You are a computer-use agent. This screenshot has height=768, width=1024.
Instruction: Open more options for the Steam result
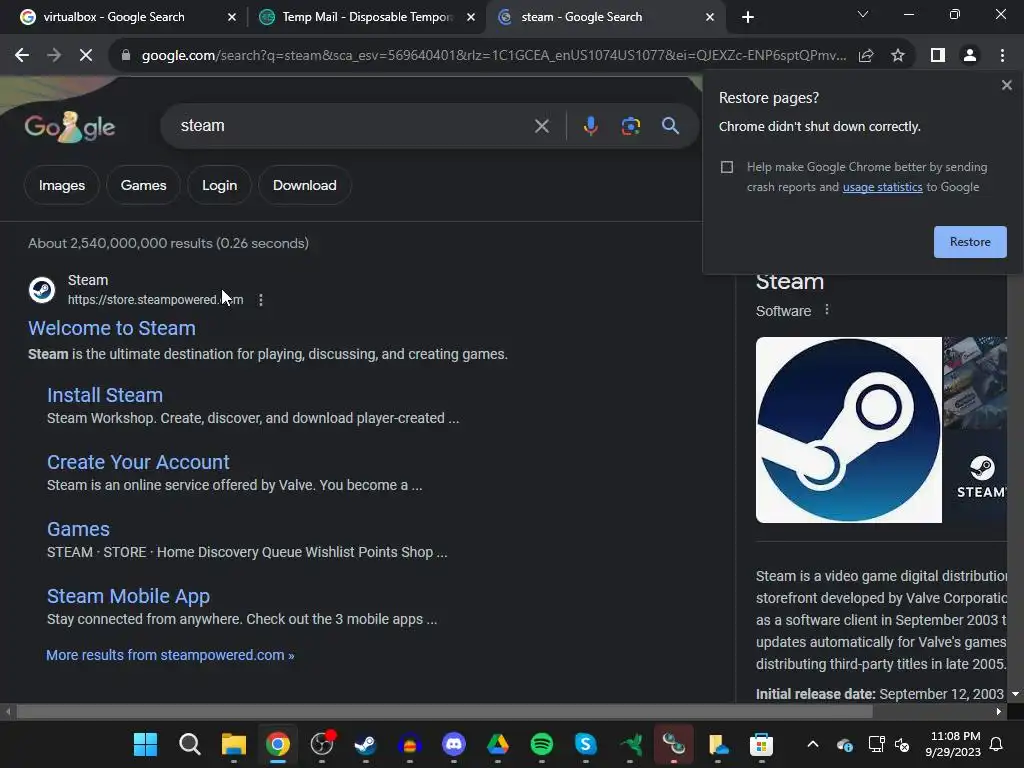pyautogui.click(x=261, y=300)
